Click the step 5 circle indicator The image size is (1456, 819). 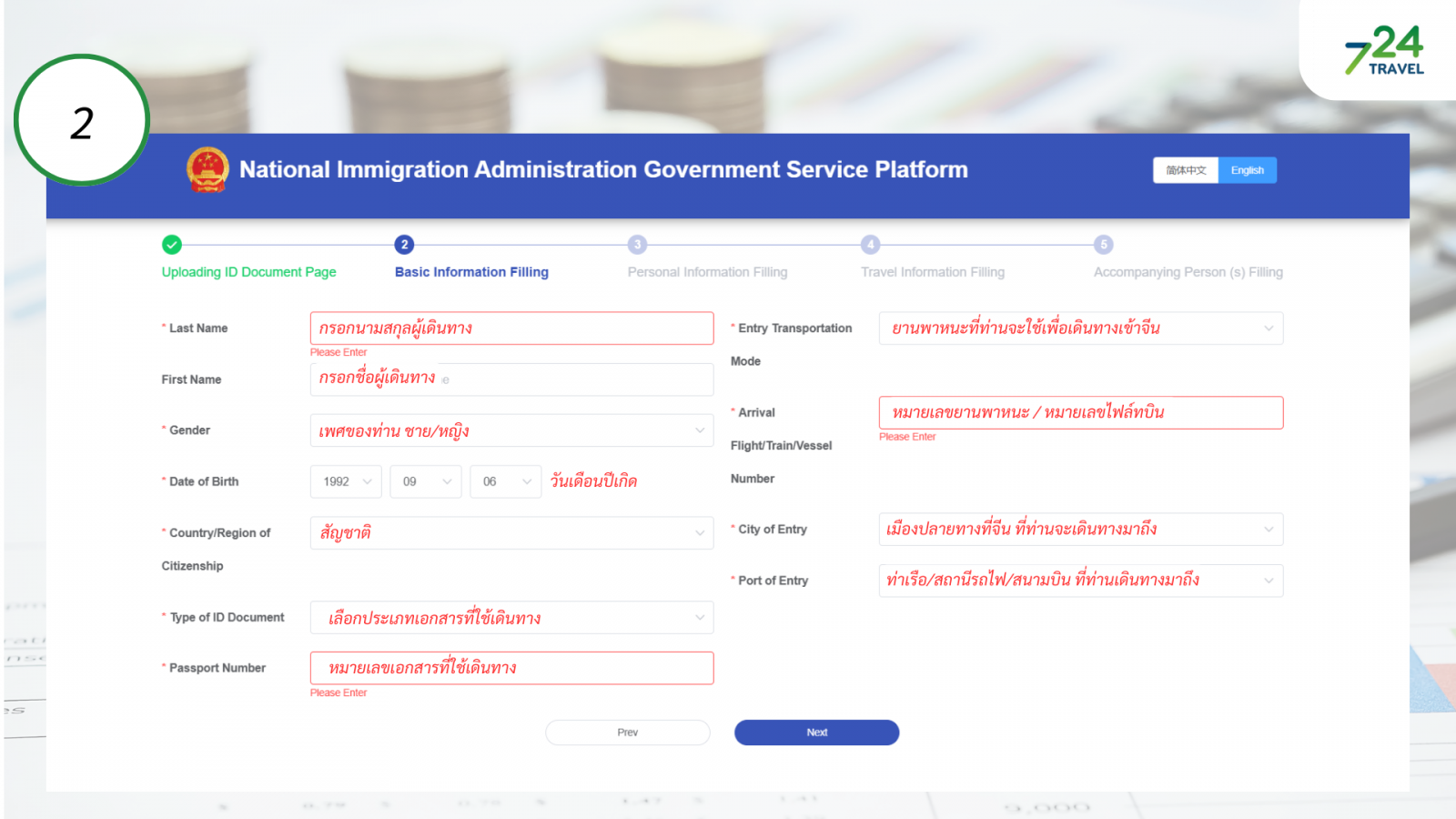click(1104, 245)
